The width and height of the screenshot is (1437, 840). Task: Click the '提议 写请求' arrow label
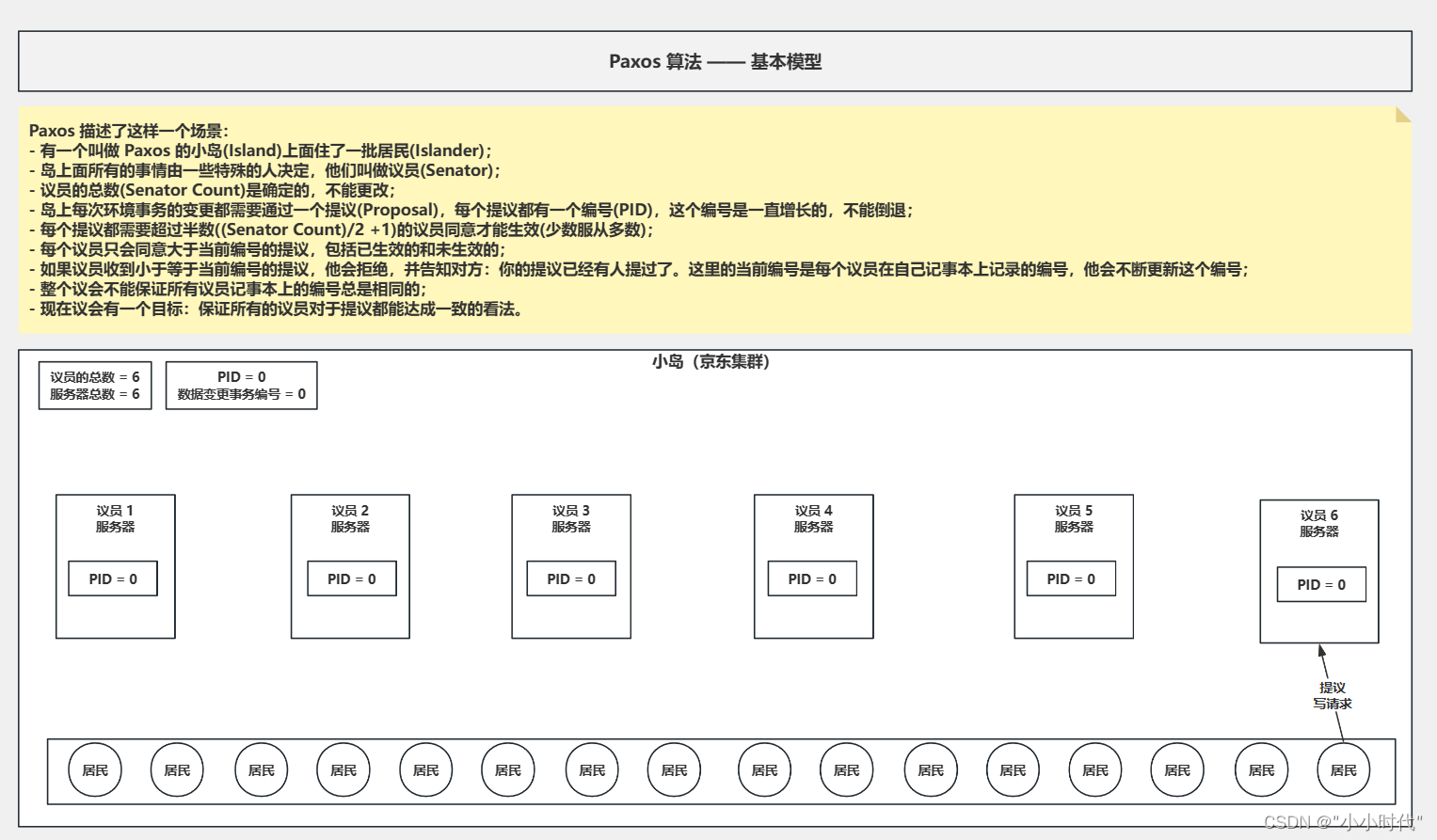click(x=1333, y=696)
